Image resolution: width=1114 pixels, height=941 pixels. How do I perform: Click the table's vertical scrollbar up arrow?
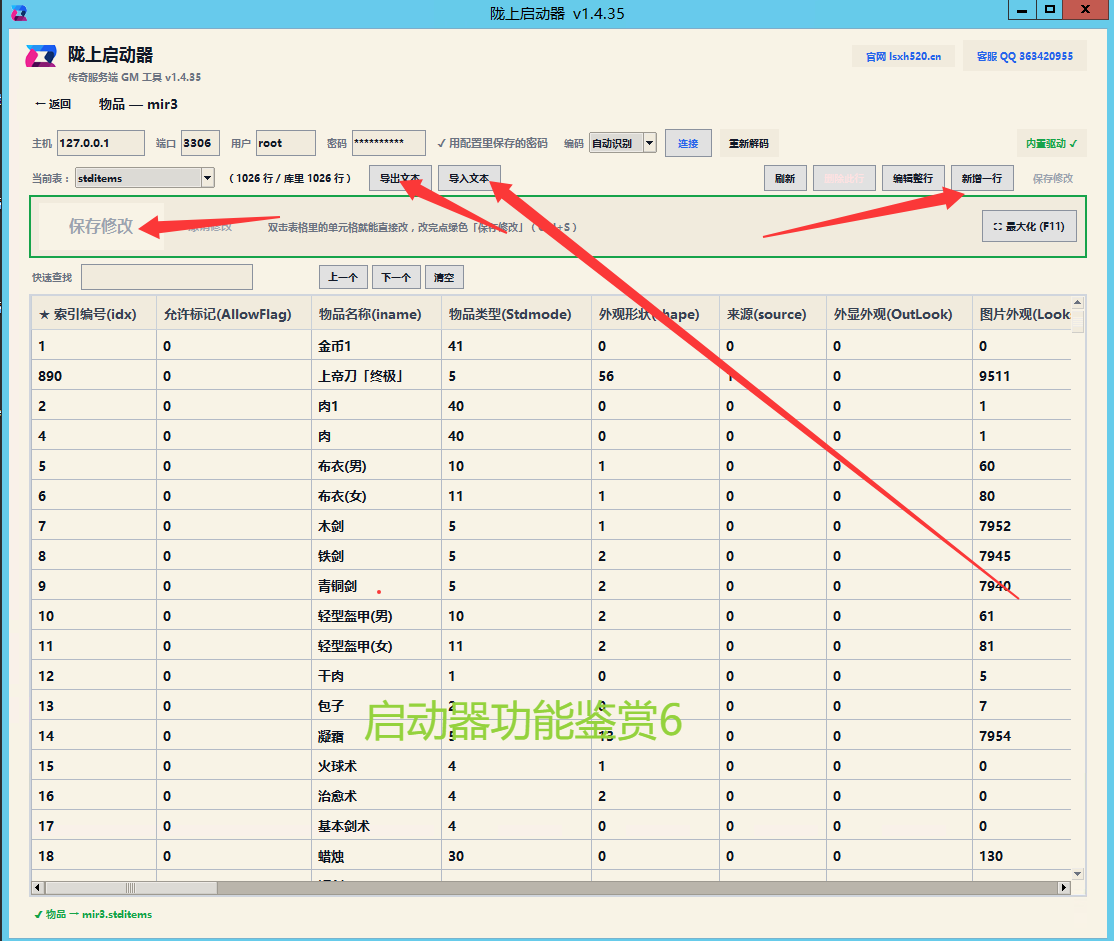pos(1078,303)
